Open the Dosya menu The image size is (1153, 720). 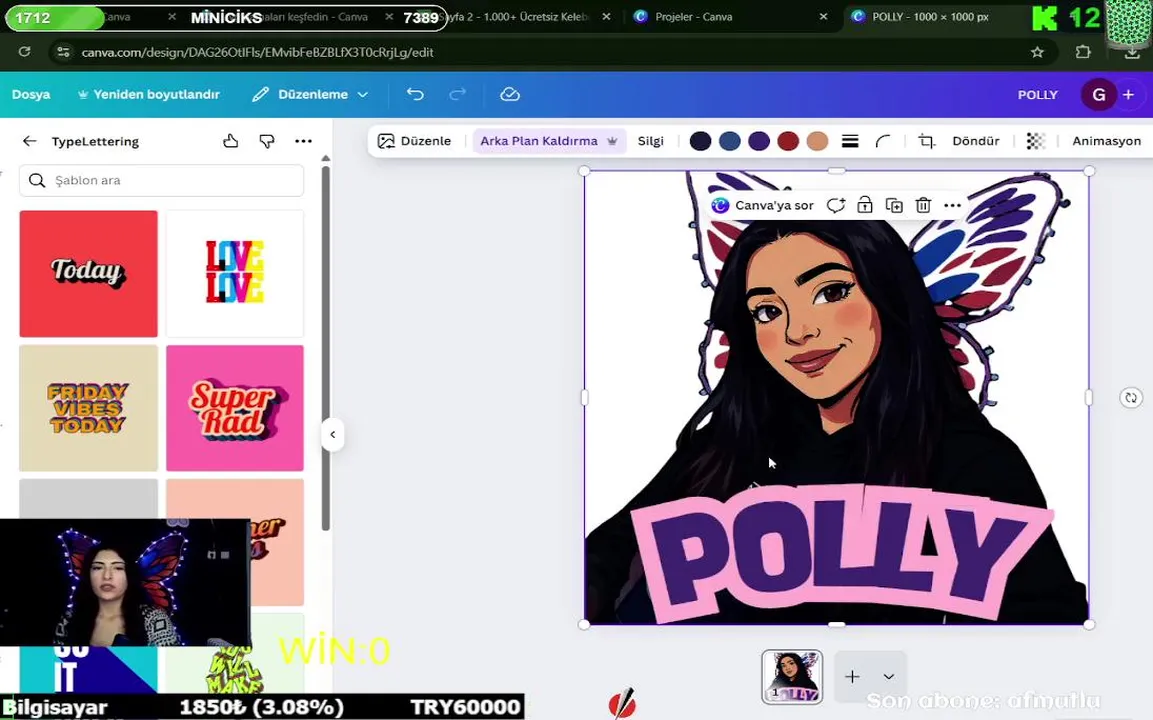(31, 94)
